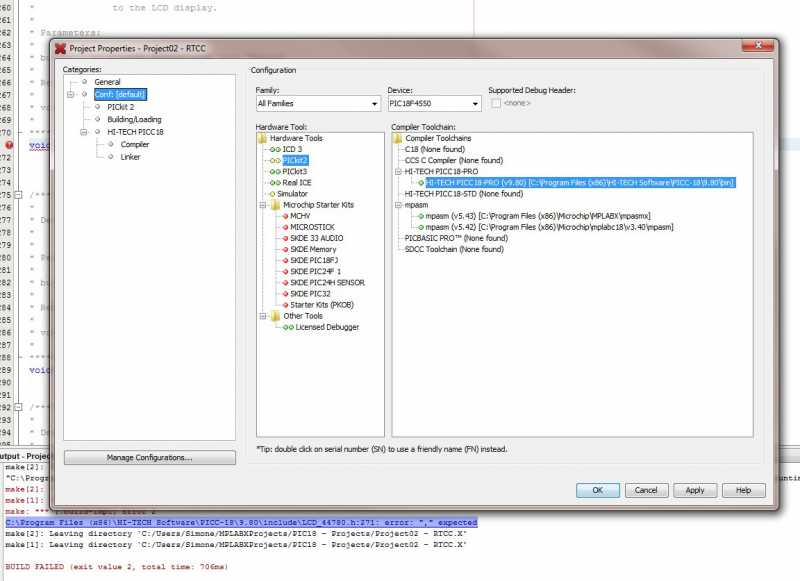Select ICD 3 hardware tool

click(x=292, y=149)
